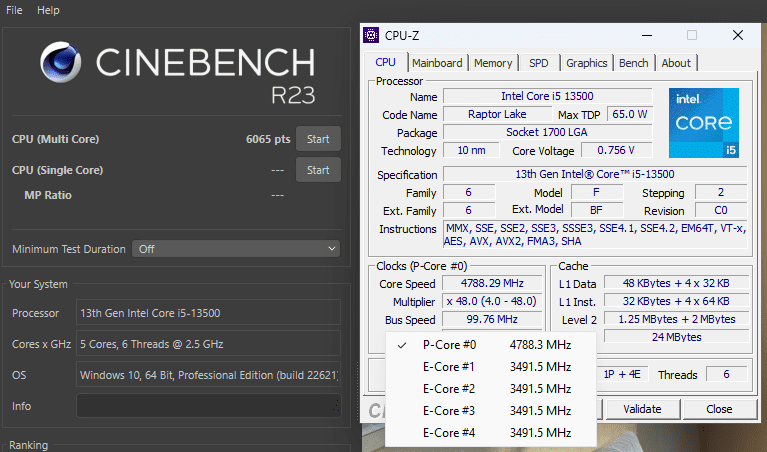Click the processor Name value Intel Core i5 13500
767x452 pixels.
[547, 96]
